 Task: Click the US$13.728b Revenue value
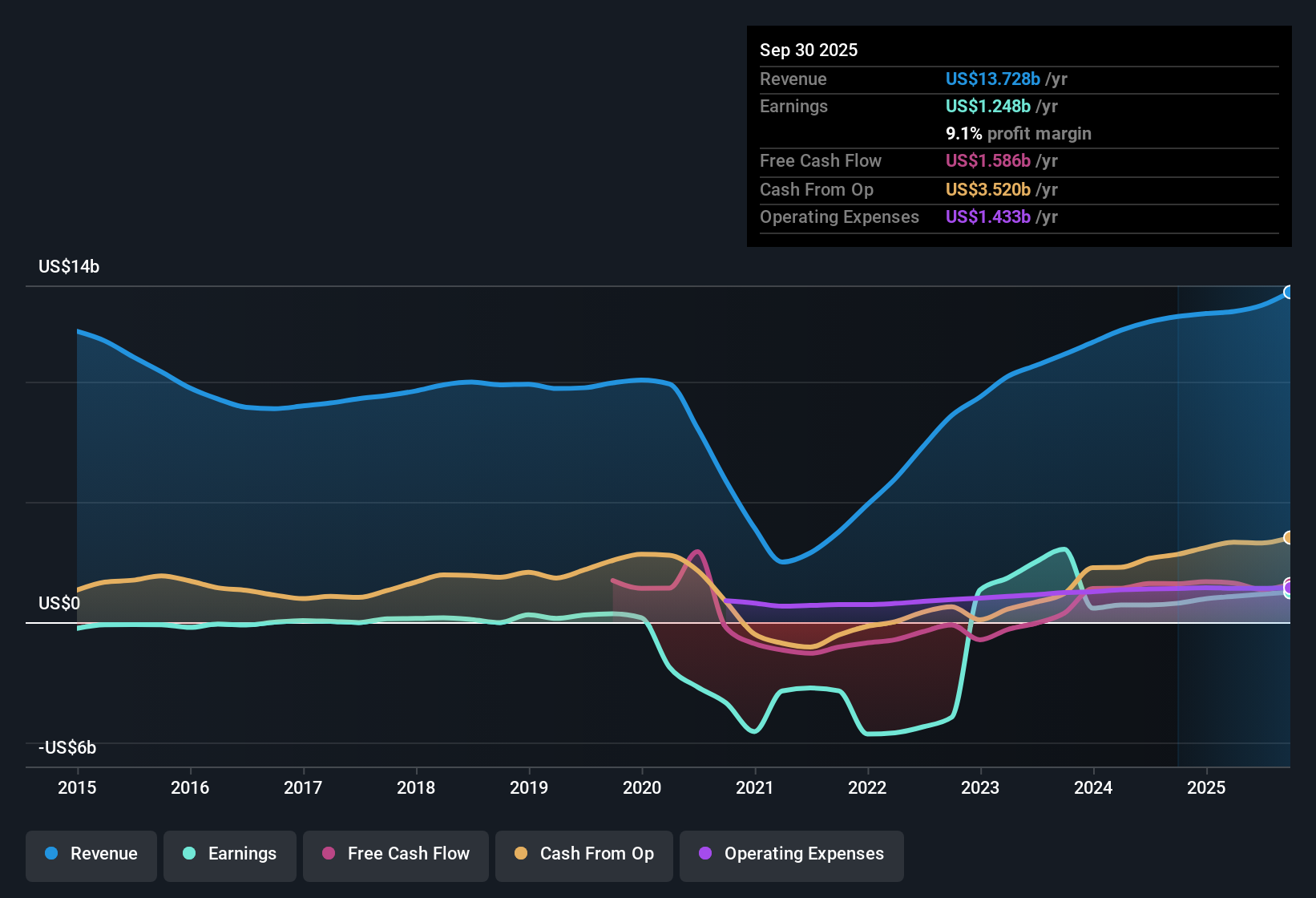[x=992, y=79]
